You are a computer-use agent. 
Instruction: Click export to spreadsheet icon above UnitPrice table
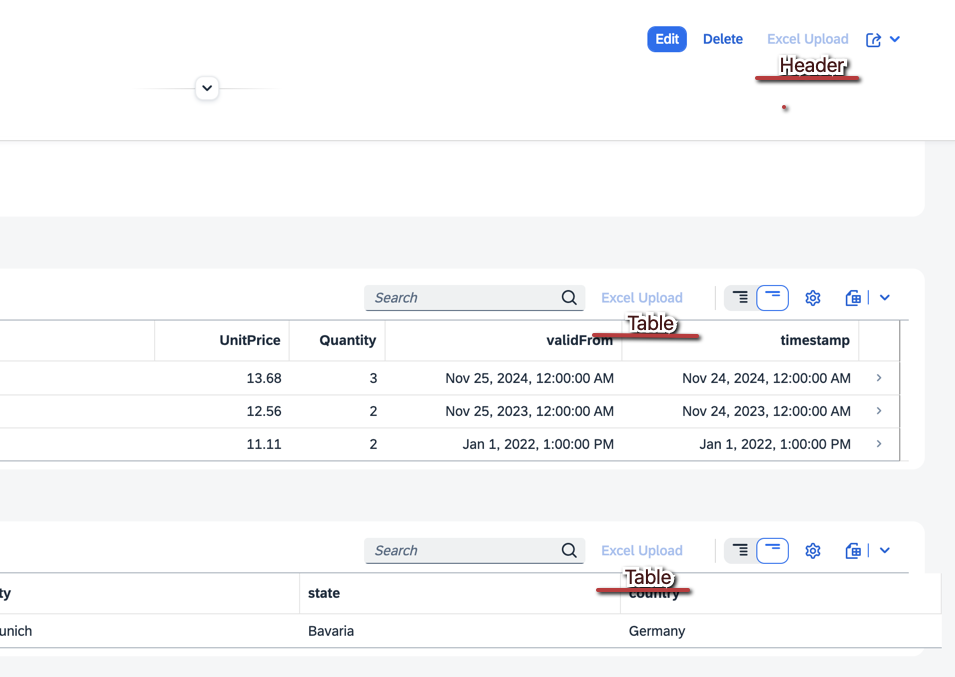[853, 298]
